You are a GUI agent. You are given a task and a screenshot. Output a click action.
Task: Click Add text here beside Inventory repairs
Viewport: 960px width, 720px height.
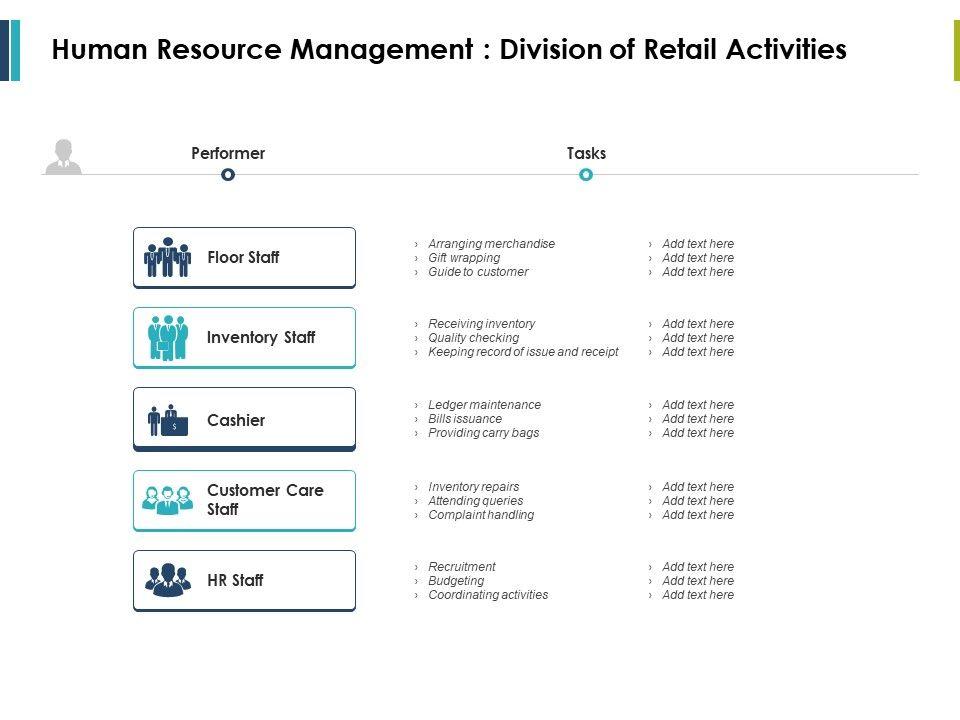tap(698, 487)
